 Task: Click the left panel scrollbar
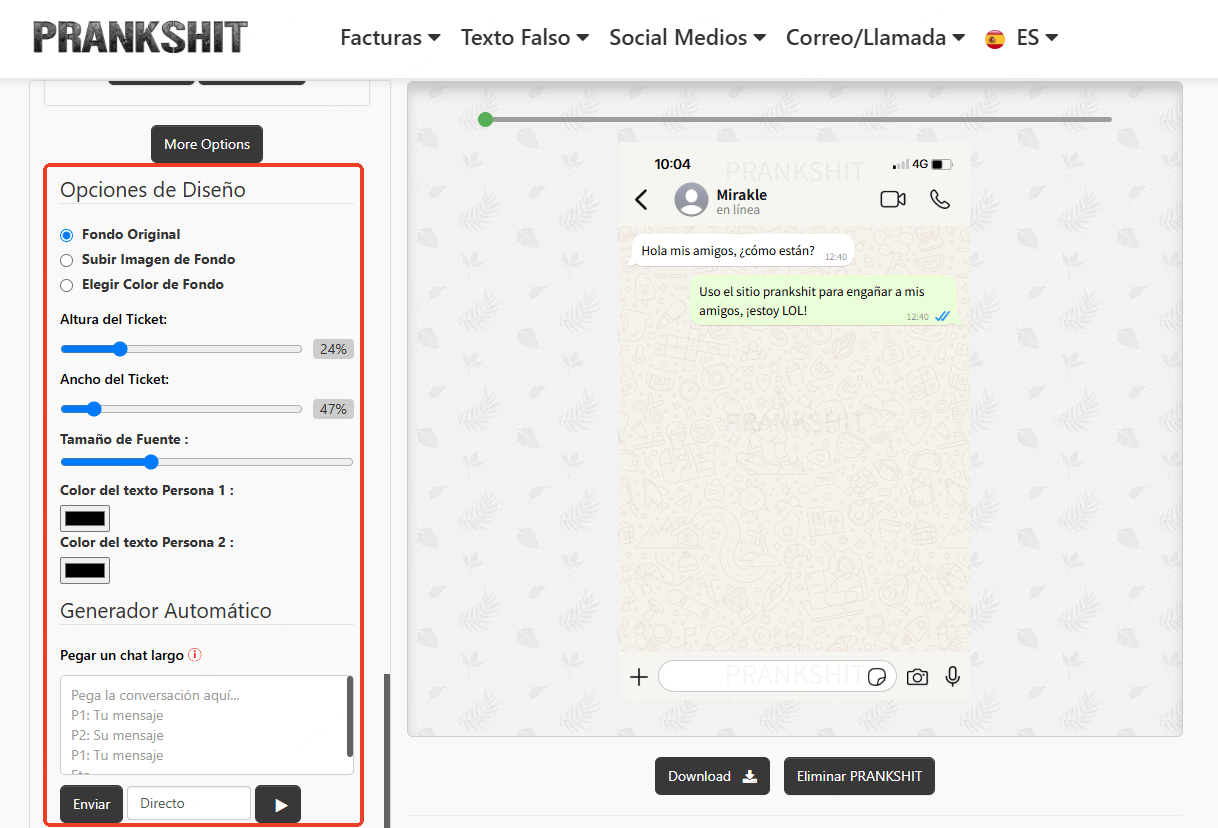pos(387,750)
